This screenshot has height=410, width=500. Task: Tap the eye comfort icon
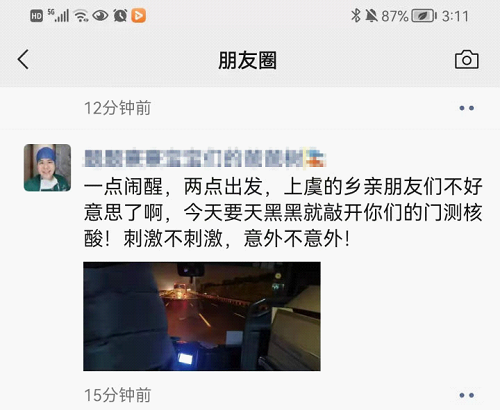pyautogui.click(x=100, y=15)
